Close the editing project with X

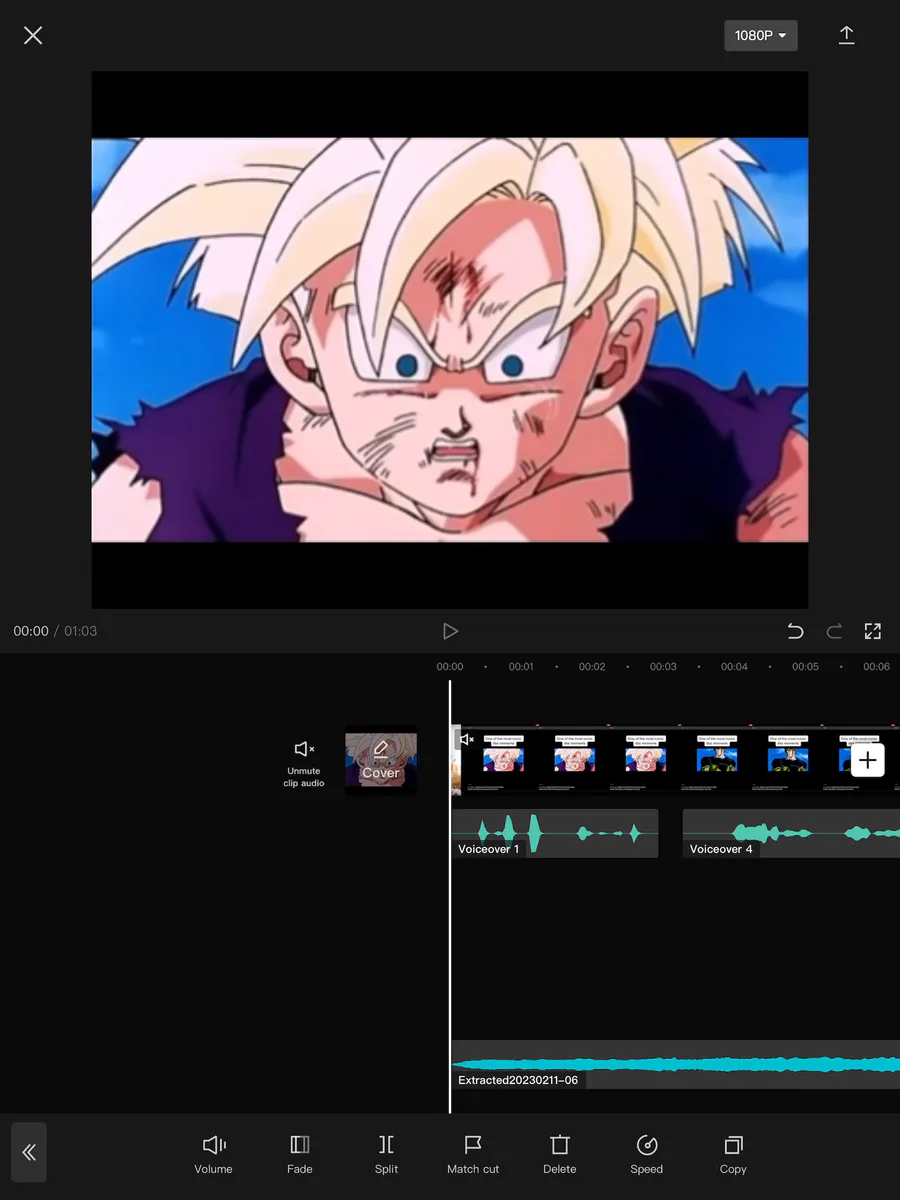pos(33,36)
